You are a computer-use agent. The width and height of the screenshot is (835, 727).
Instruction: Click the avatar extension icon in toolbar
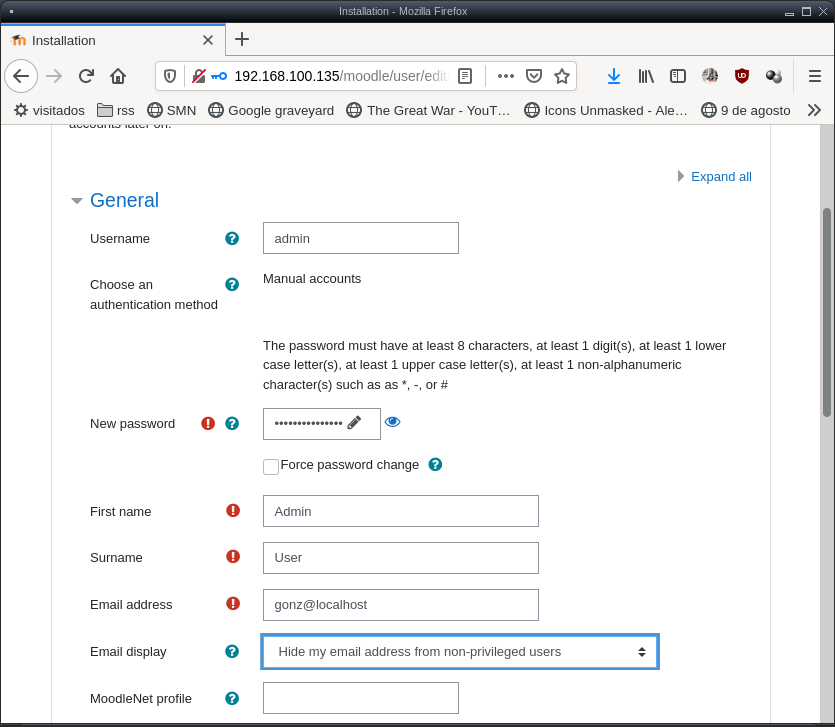(710, 76)
